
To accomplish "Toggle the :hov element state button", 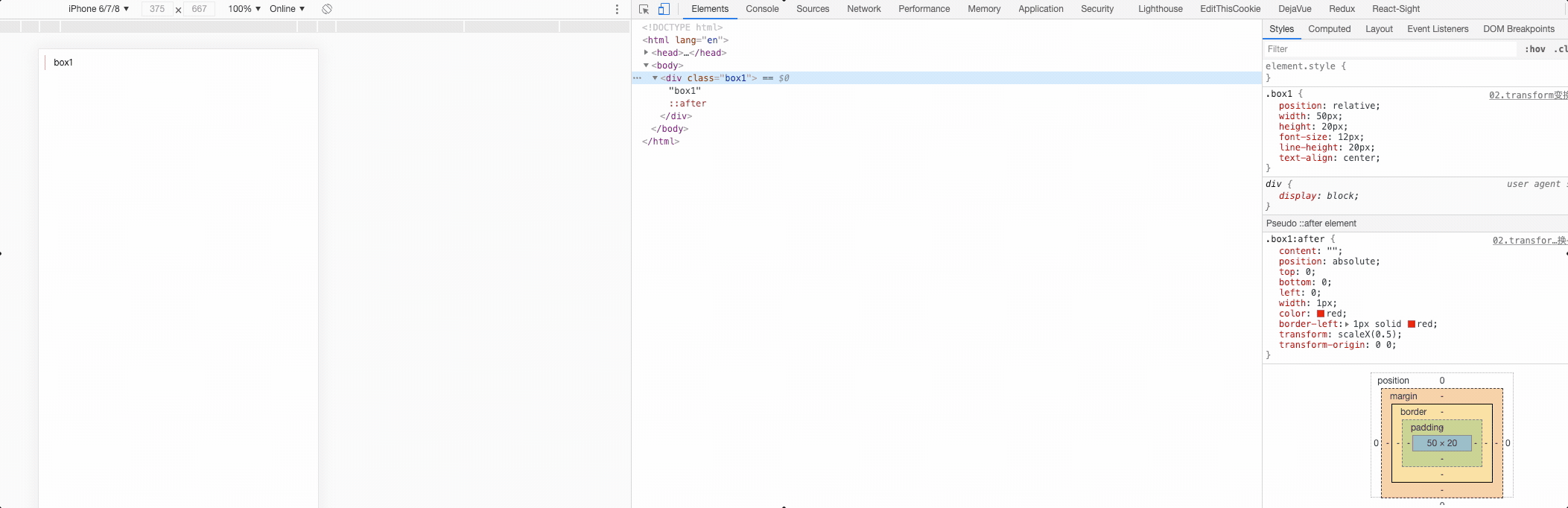I will pos(1534,49).
